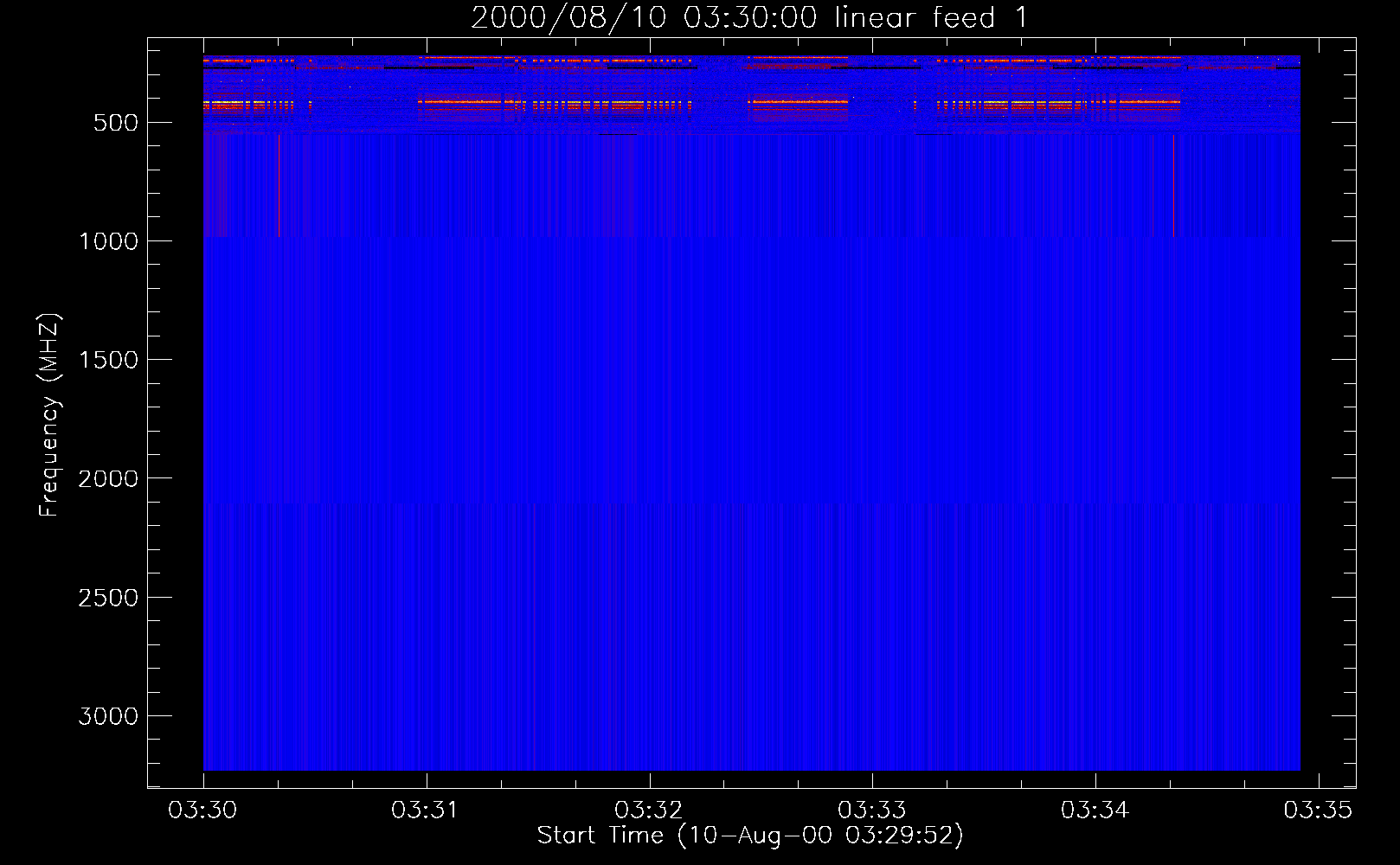Click the 1000 frequency tick label

pyautogui.click(x=108, y=241)
